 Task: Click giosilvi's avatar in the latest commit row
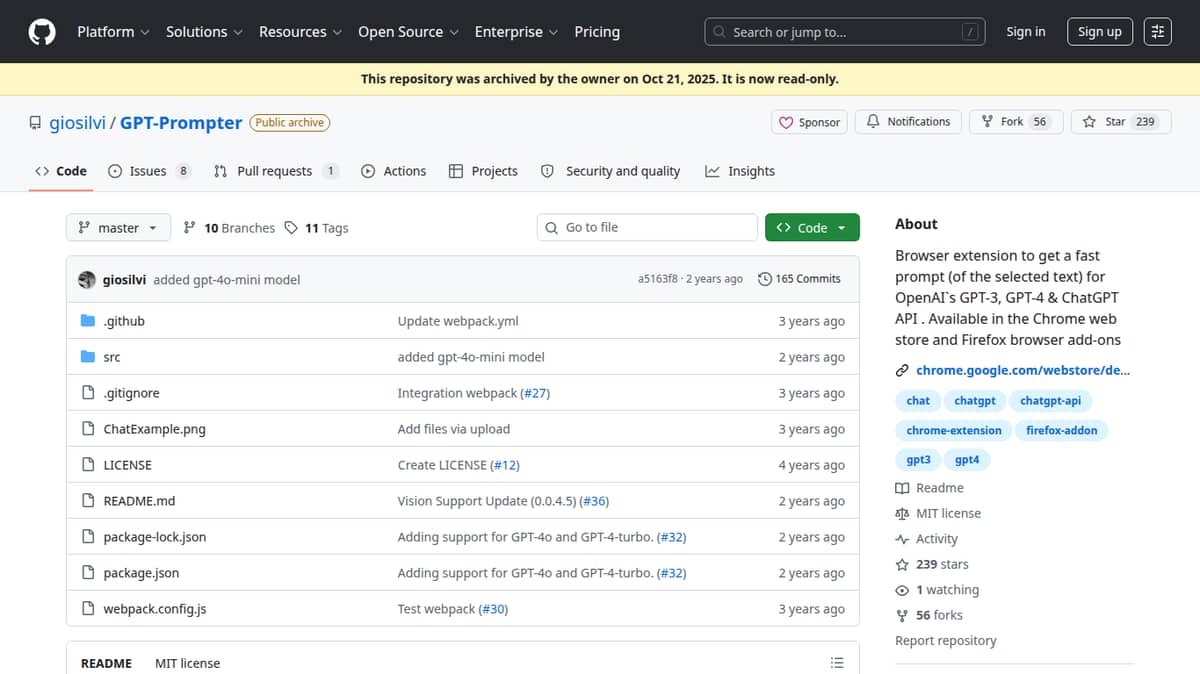coord(87,280)
